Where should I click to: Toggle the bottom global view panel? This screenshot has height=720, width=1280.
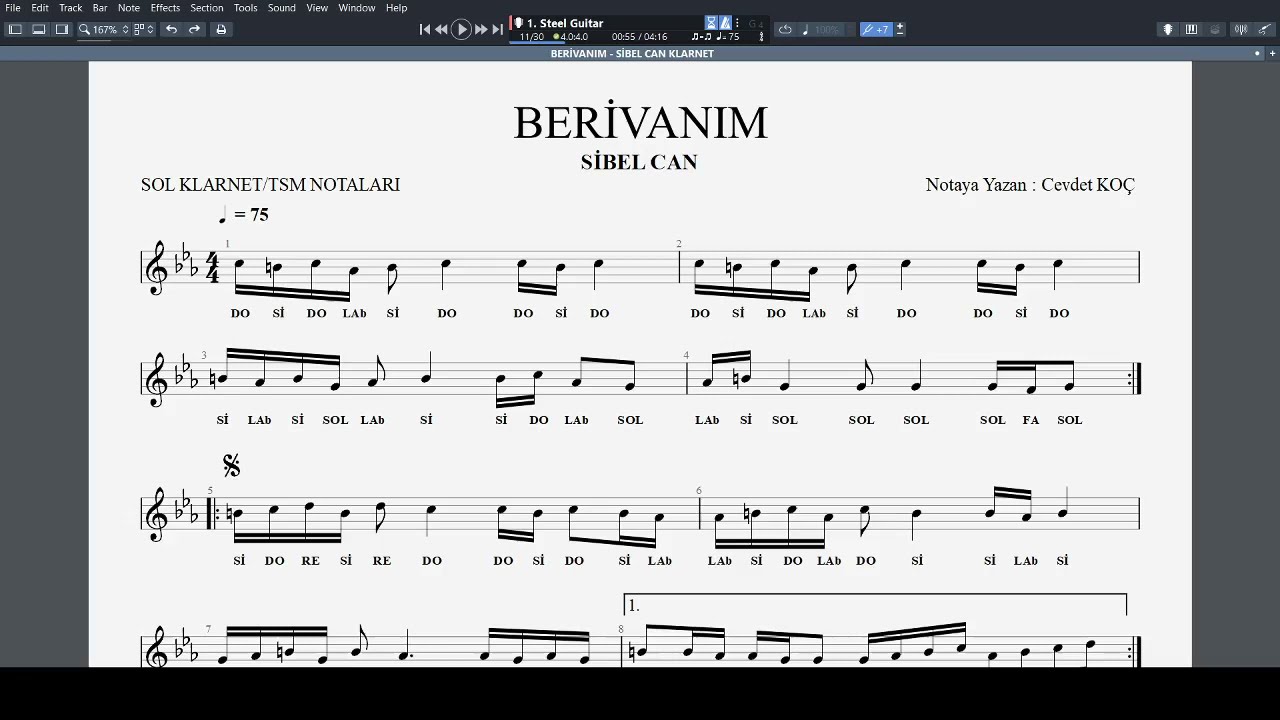(x=39, y=30)
